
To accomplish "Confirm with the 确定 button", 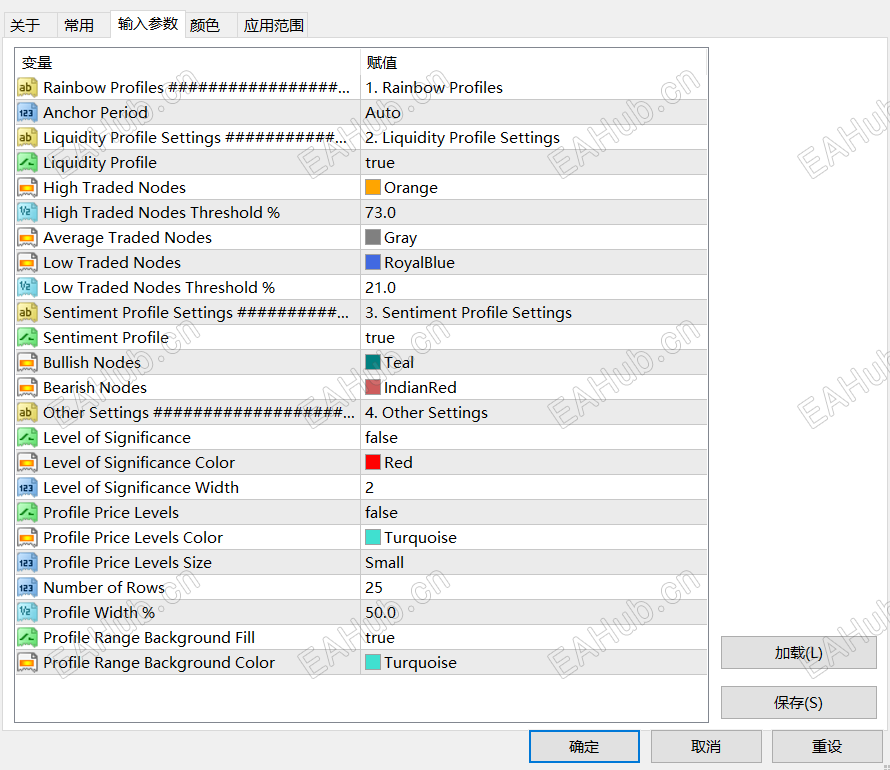I will click(584, 746).
